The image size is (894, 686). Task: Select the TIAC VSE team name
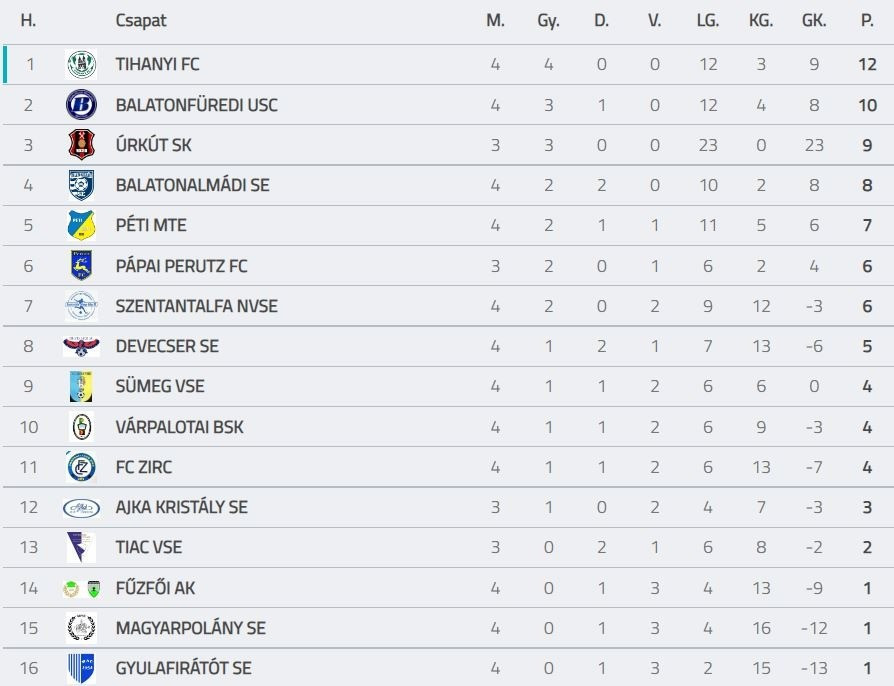(x=149, y=547)
